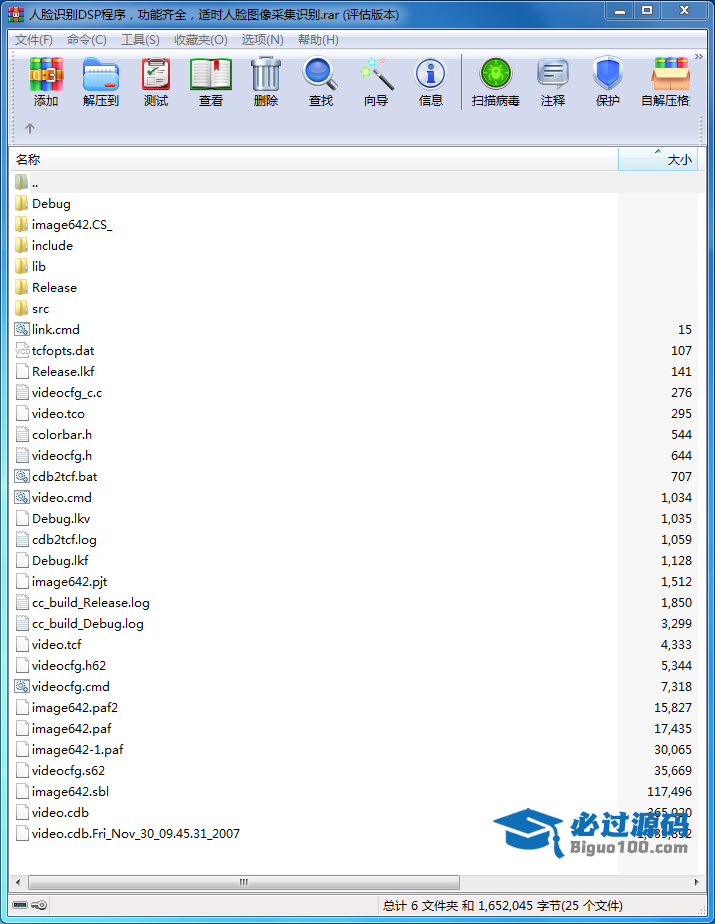Select the cc_build_Release.log file
Viewport: 715px width, 924px height.
point(357,603)
